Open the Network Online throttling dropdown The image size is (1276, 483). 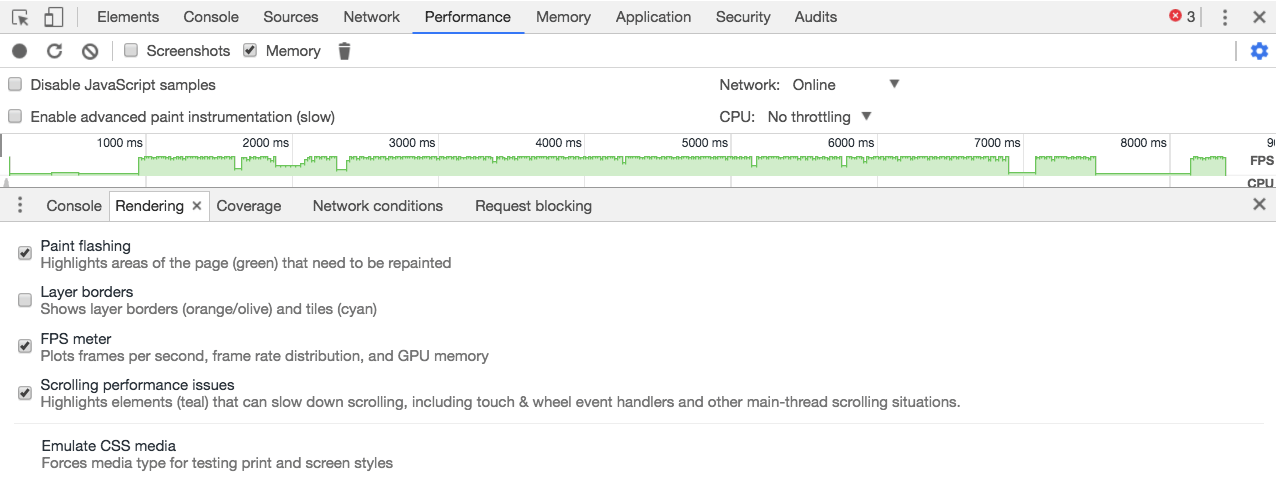pyautogui.click(x=846, y=85)
